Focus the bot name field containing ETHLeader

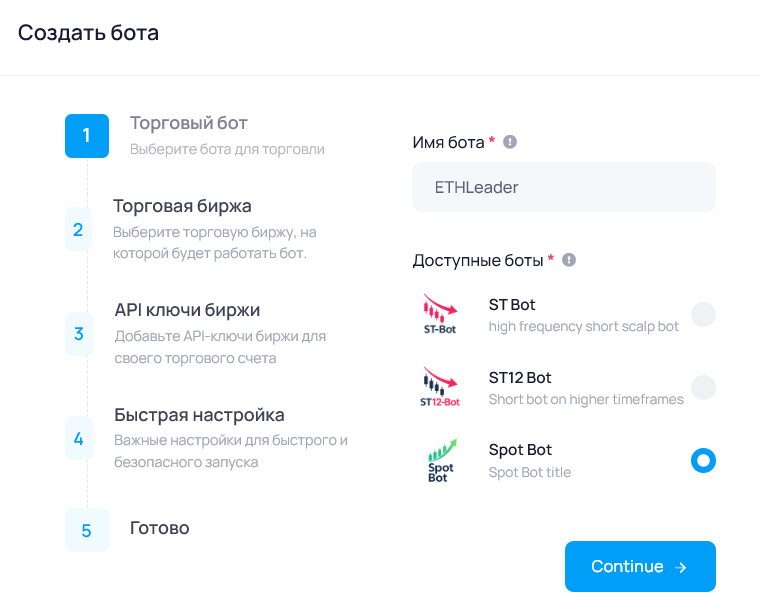564,187
